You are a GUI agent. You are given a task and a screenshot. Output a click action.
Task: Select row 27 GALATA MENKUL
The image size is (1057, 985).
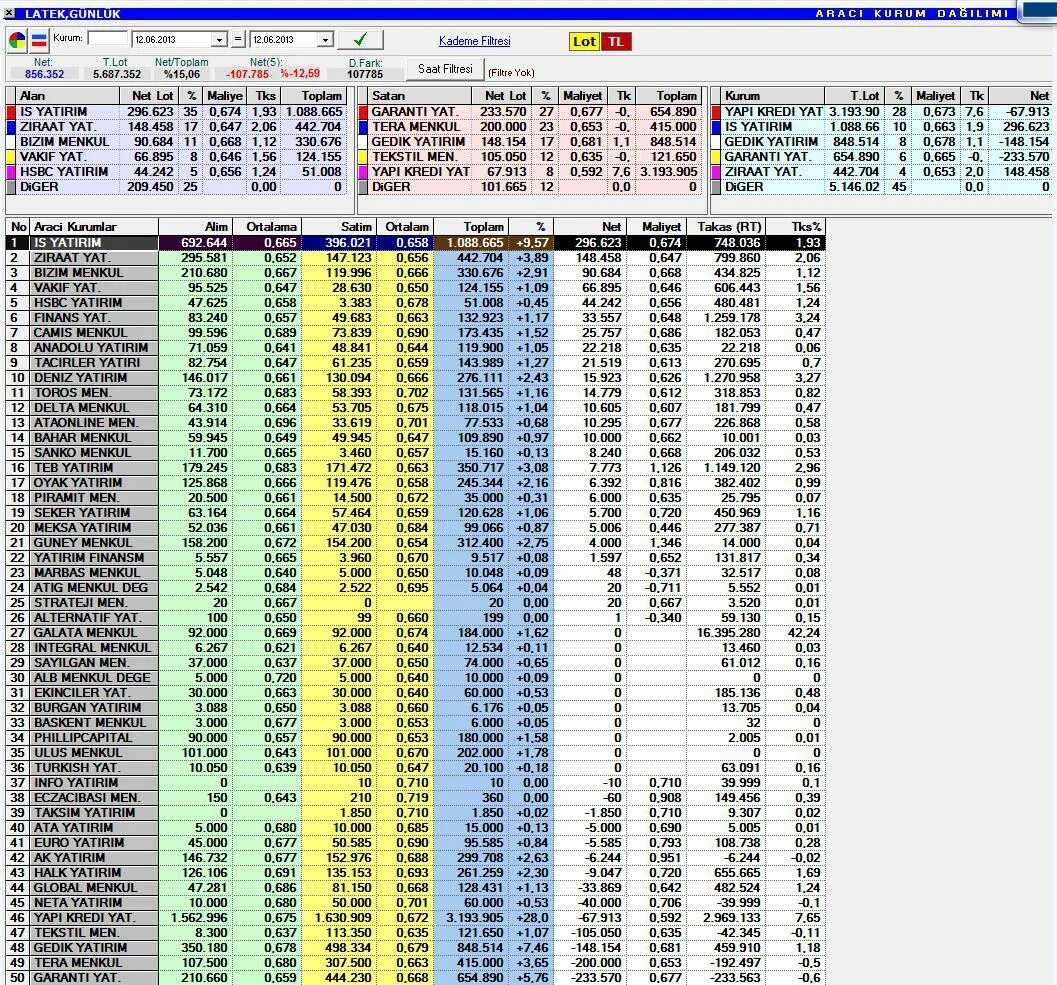point(415,632)
